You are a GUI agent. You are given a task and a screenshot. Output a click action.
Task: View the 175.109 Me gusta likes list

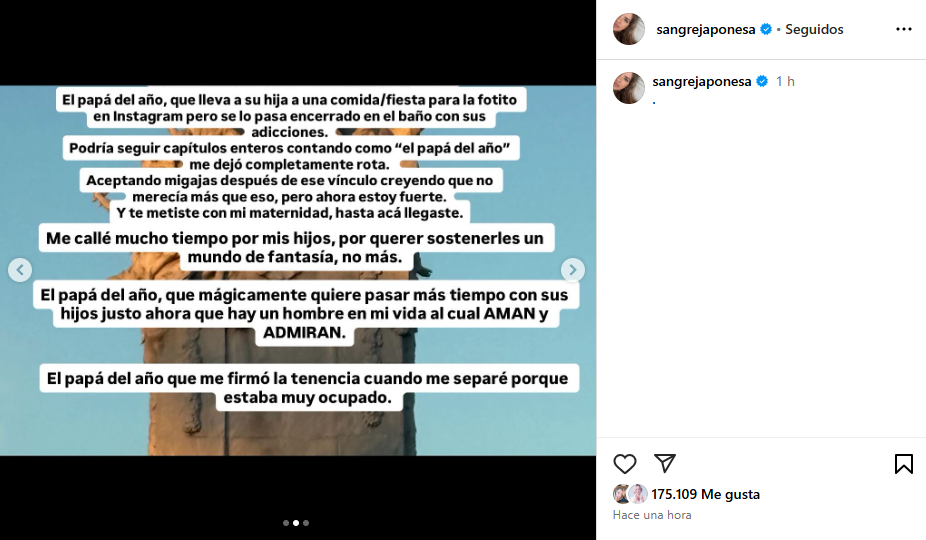tap(705, 495)
